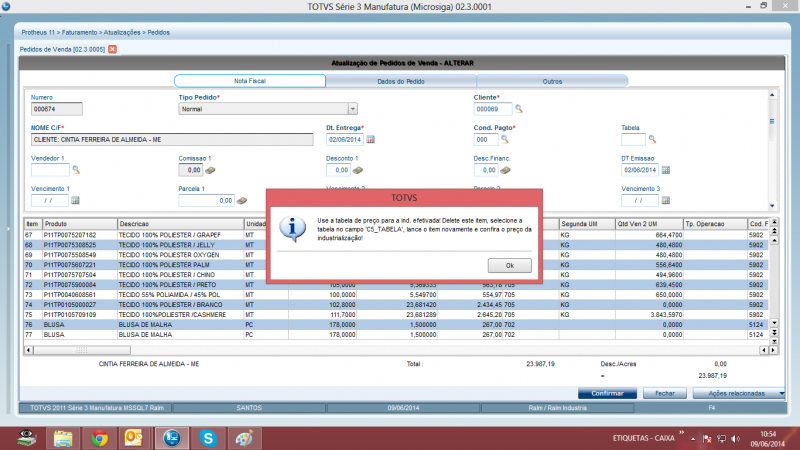
Task: Click the Produto column header
Action: [x=80, y=224]
